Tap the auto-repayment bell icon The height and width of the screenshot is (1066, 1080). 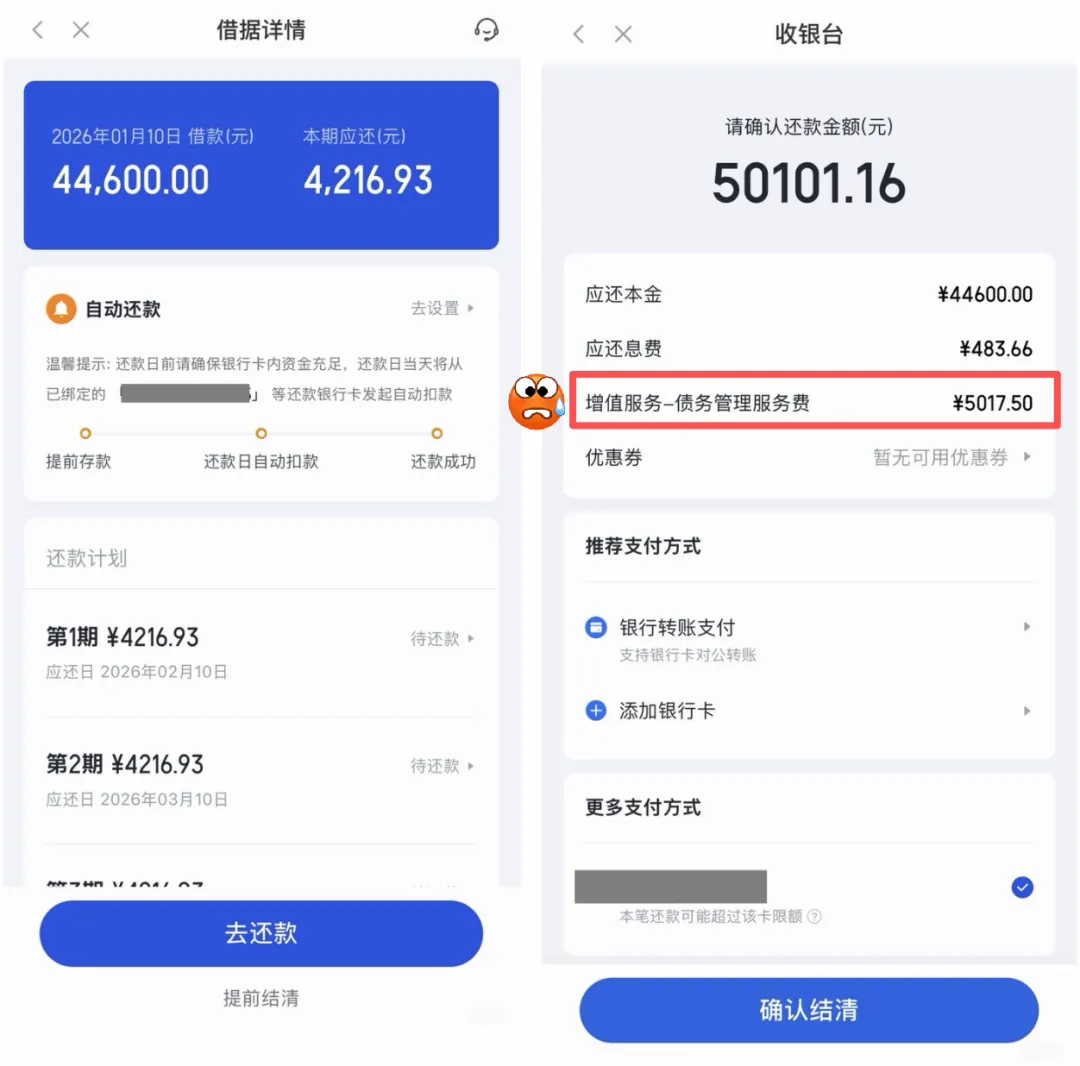coord(61,309)
